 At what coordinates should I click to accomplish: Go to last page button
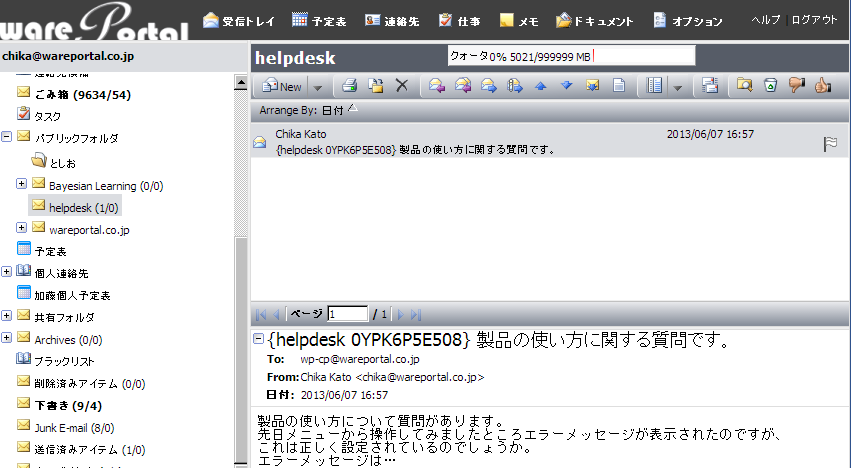point(416,314)
